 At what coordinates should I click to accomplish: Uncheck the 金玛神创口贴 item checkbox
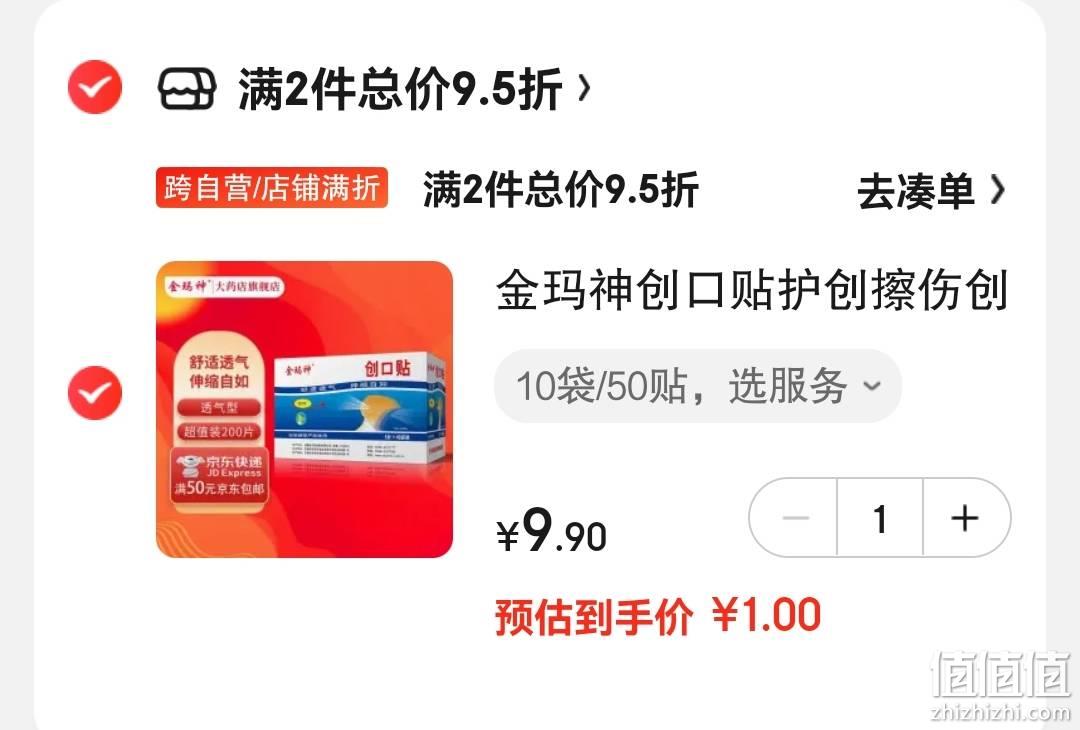click(x=95, y=393)
